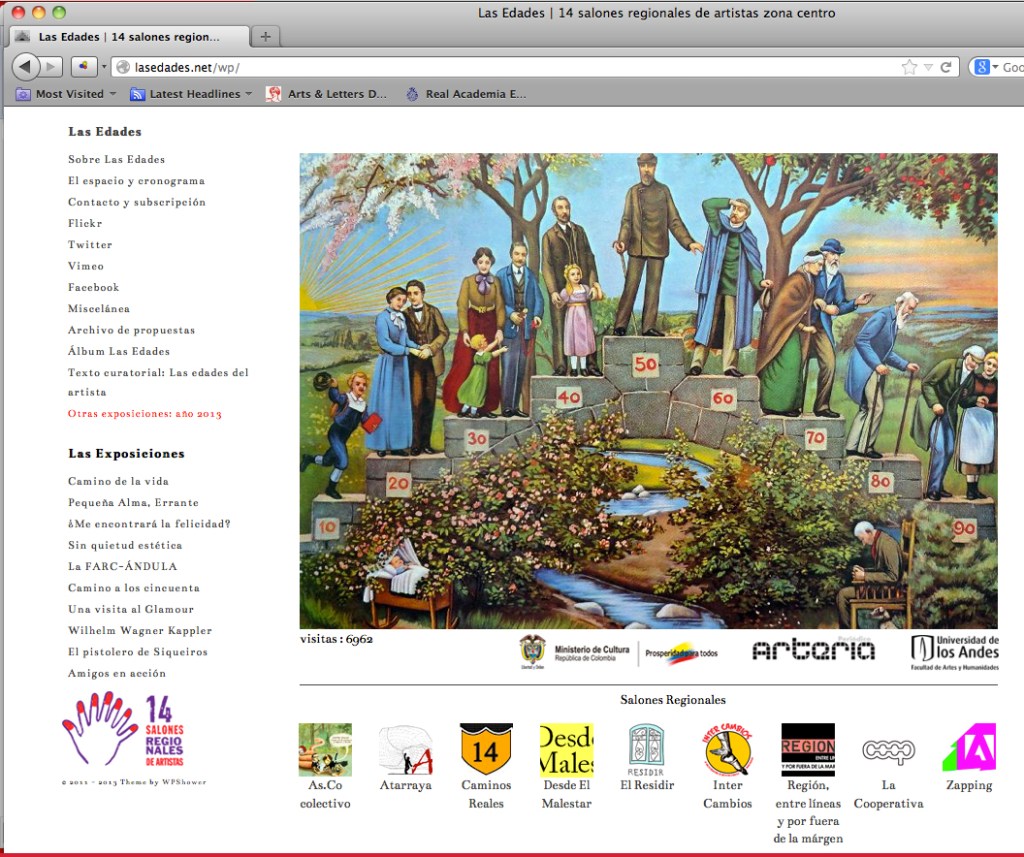The height and width of the screenshot is (857, 1024).
Task: Open the La FARC-ÁNDULA exhibition link
Action: click(x=108, y=566)
